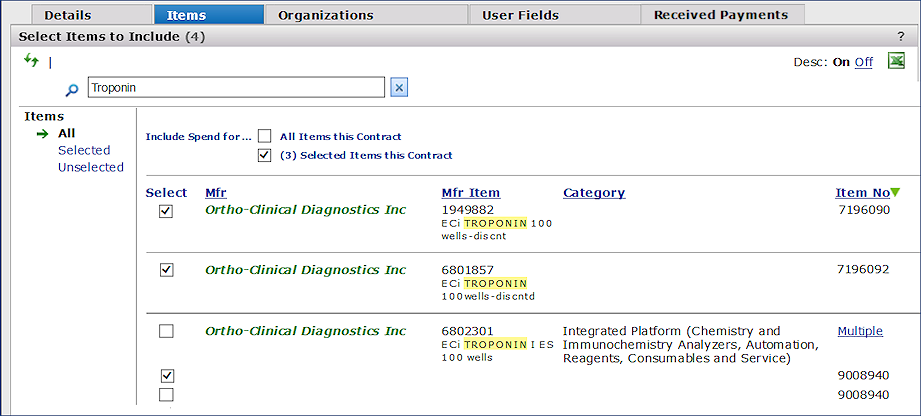Open help with the question mark
Image resolution: width=921 pixels, height=416 pixels.
(x=900, y=36)
